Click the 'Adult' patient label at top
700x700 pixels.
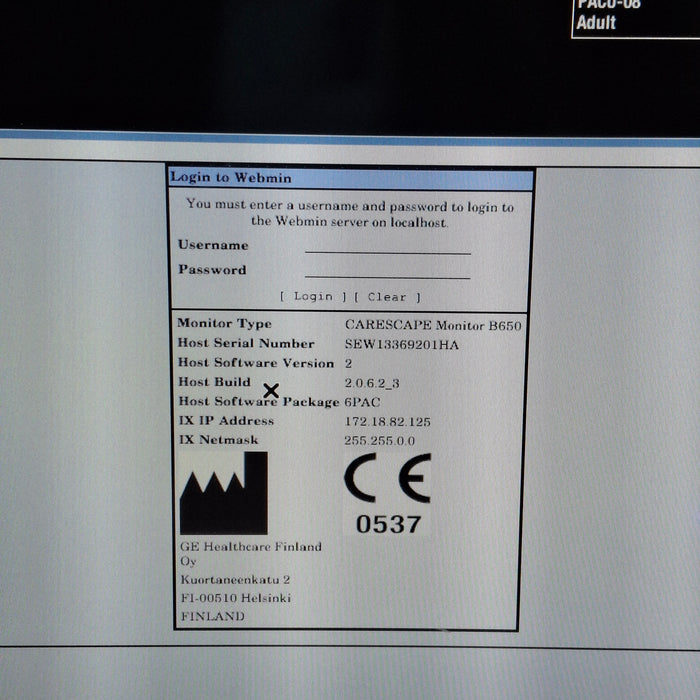point(596,22)
